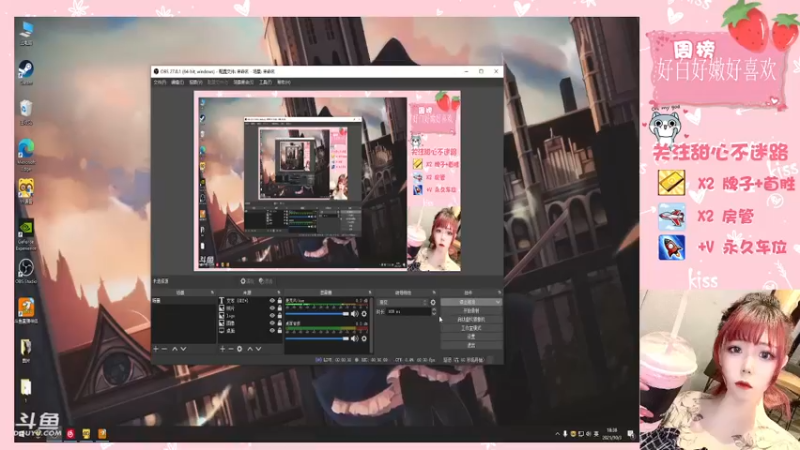
Task: Mute the Desktop Audio speaker icon
Action: tap(355, 338)
